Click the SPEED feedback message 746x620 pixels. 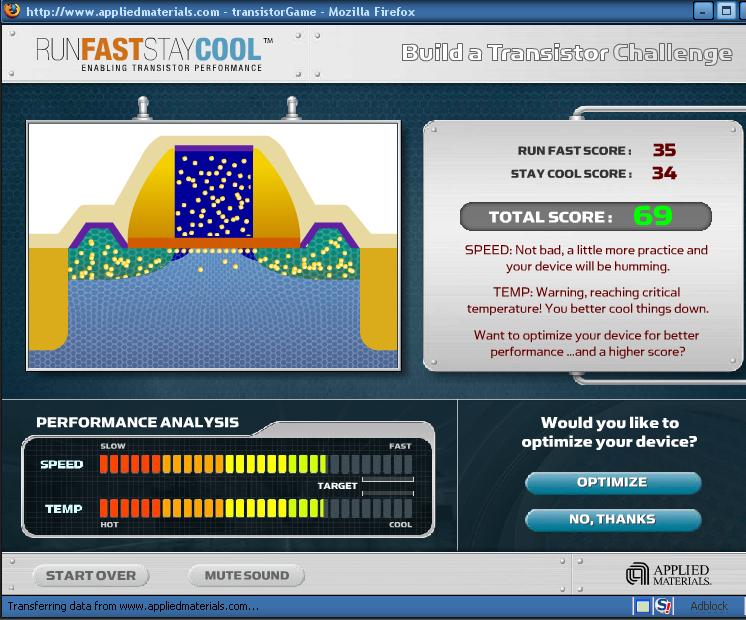click(x=586, y=258)
